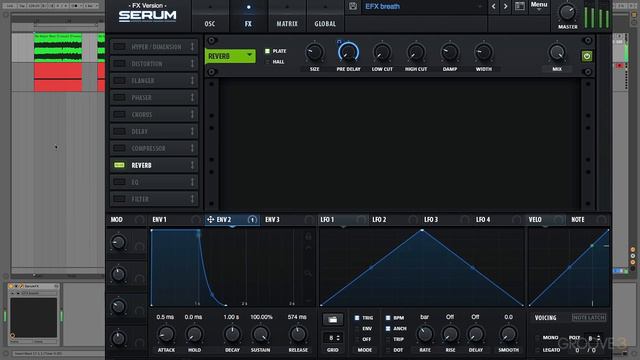The width and height of the screenshot is (640, 360).
Task: Toggle LFO OFF mode checkbox
Action: 357,339
